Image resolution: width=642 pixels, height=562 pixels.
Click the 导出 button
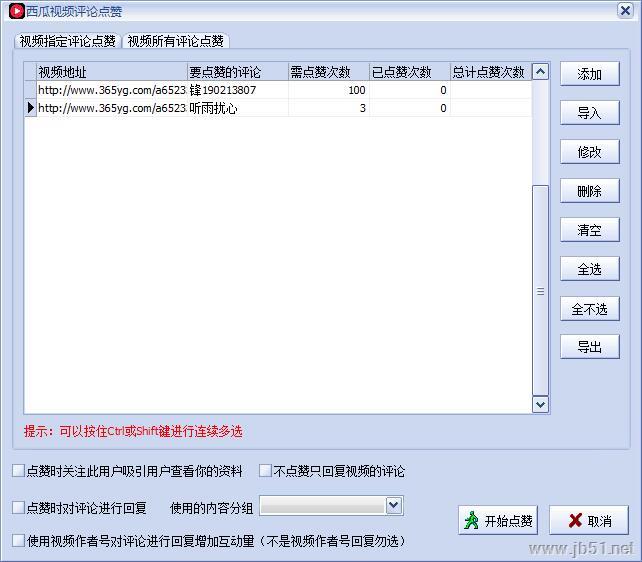(x=590, y=347)
